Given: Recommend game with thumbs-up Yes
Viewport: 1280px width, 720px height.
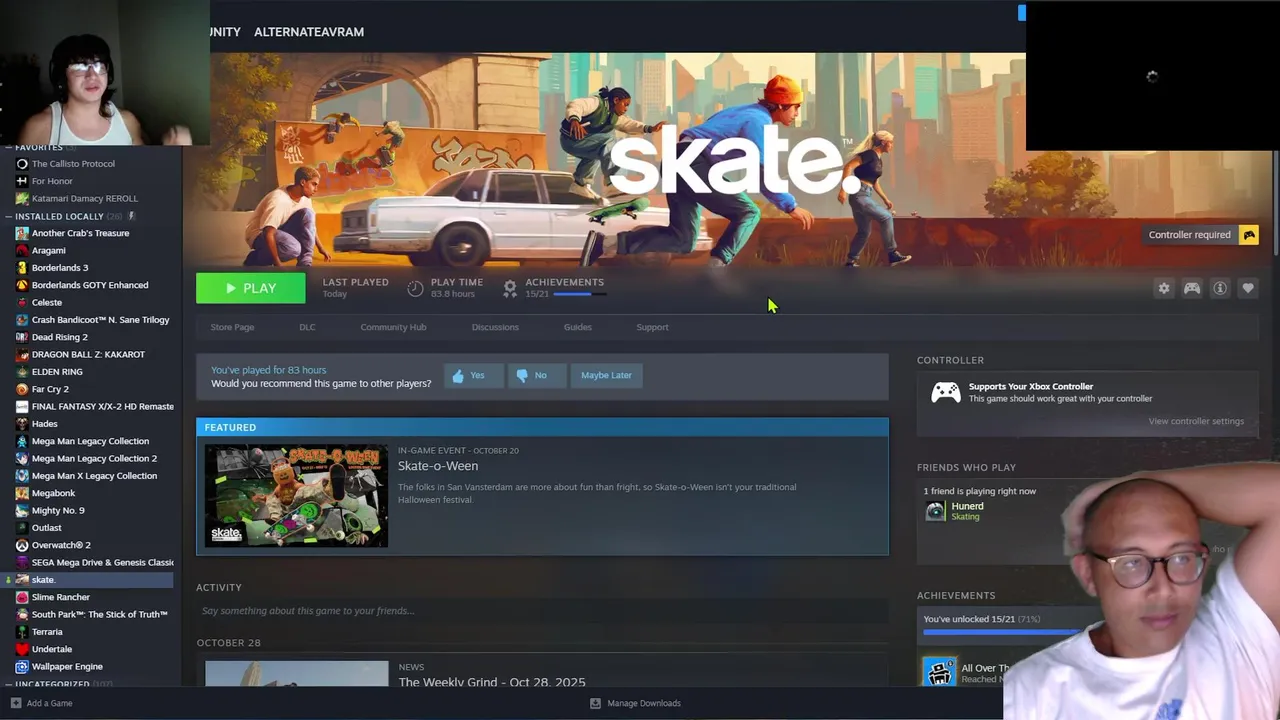Looking at the screenshot, I should (x=473, y=376).
